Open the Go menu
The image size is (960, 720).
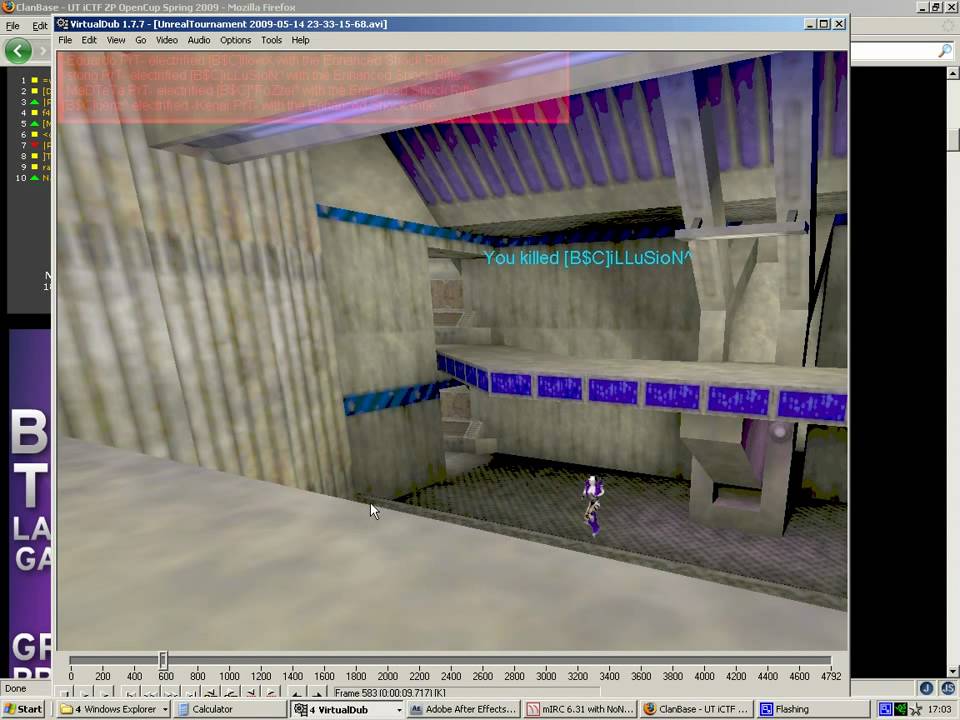coord(141,40)
